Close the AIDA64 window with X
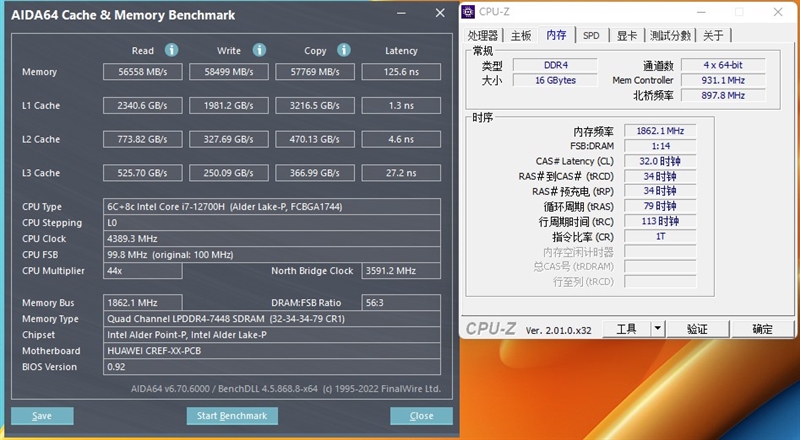Image resolution: width=800 pixels, height=440 pixels. coord(440,13)
